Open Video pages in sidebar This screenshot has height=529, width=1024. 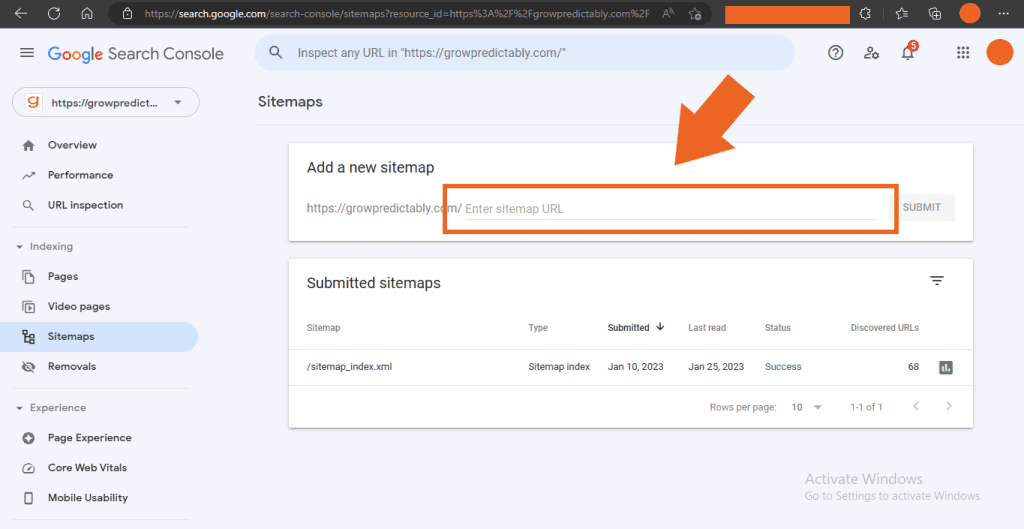(x=78, y=306)
